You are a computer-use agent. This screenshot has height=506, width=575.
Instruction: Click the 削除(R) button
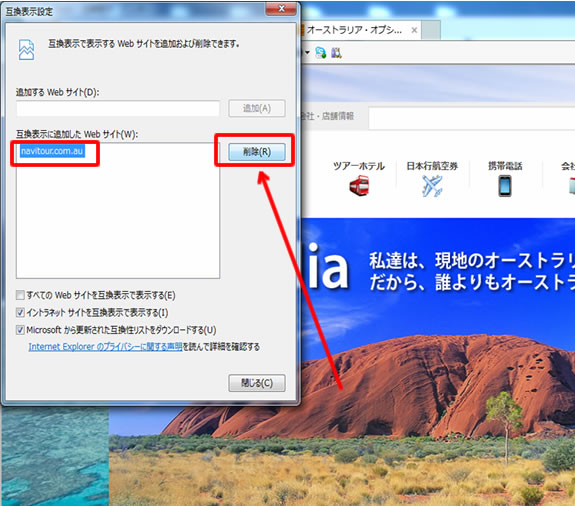257,152
